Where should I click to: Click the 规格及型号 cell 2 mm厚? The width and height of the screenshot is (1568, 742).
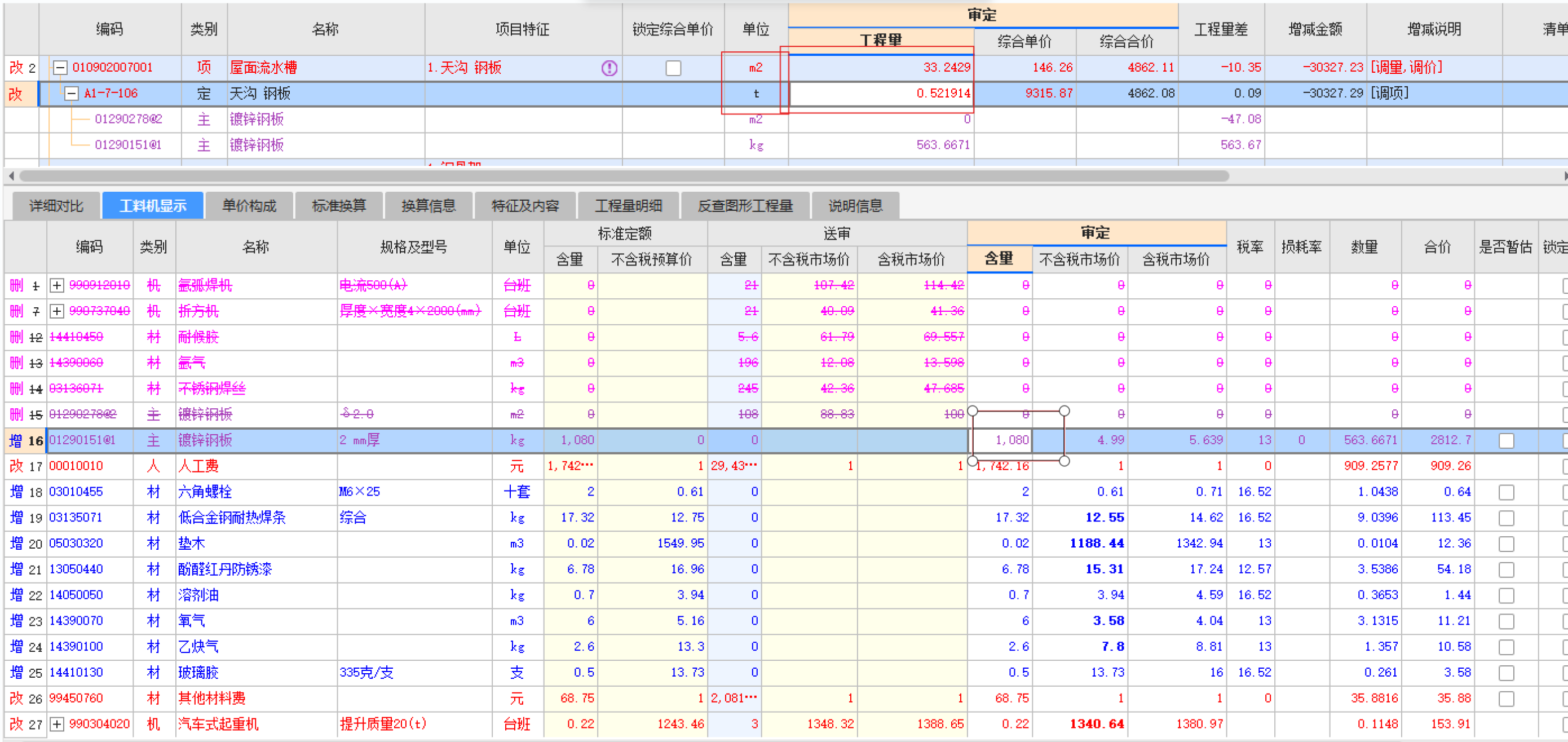click(x=414, y=440)
